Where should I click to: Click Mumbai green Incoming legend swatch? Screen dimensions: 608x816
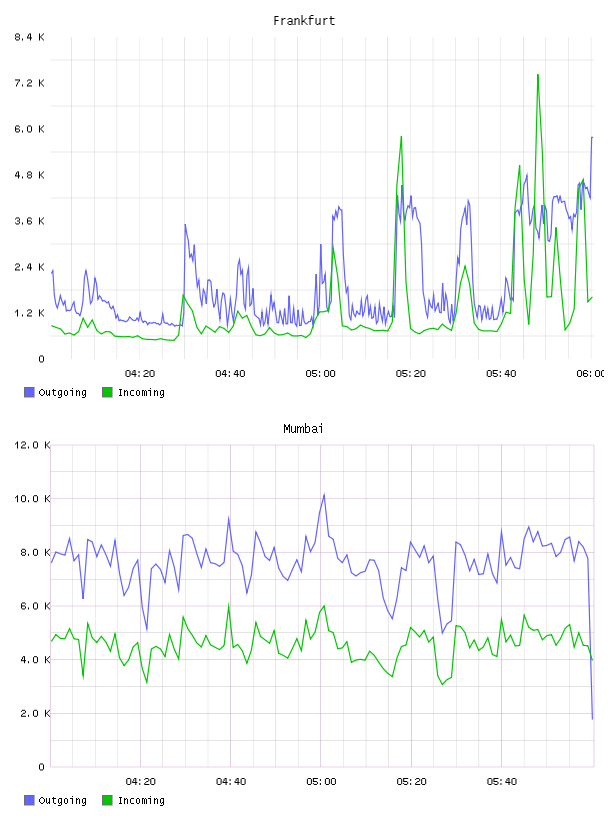[107, 800]
